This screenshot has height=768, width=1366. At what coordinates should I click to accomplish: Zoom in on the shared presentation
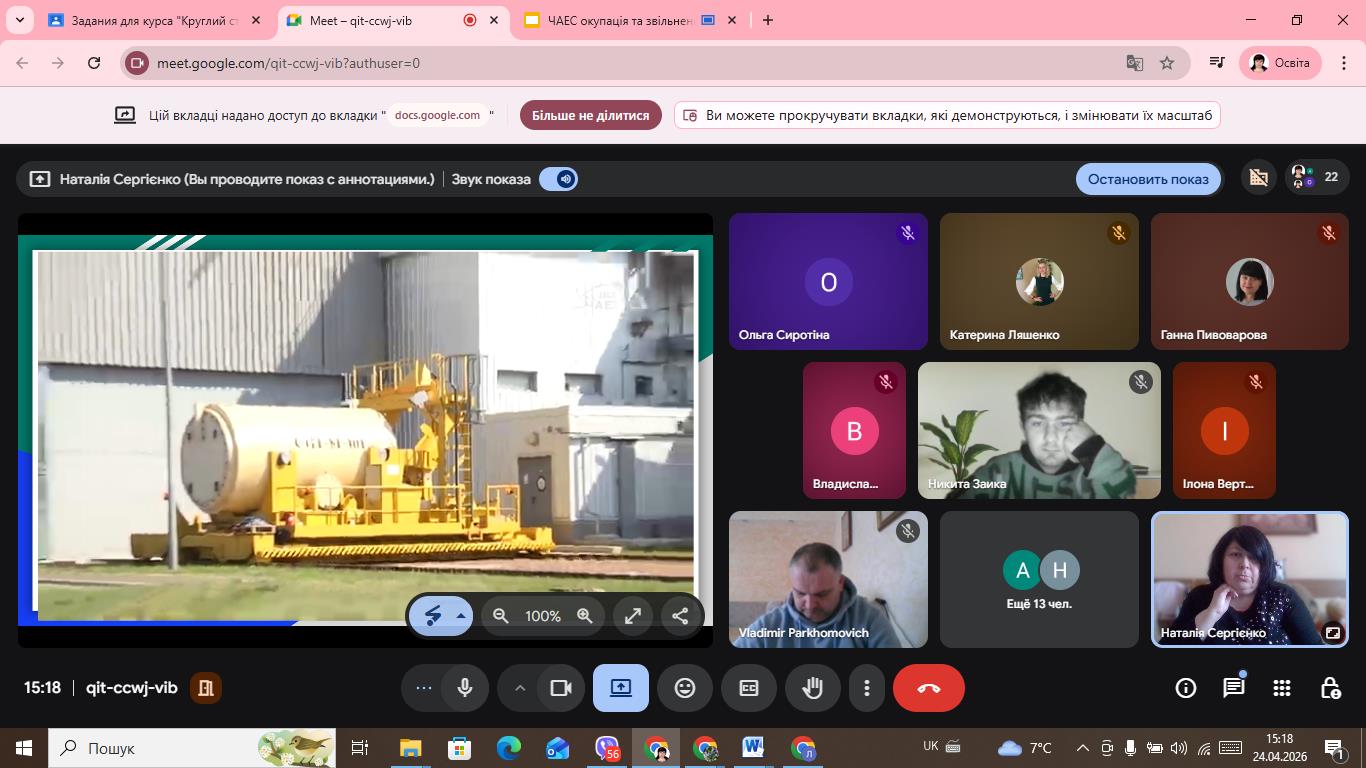[x=585, y=616]
